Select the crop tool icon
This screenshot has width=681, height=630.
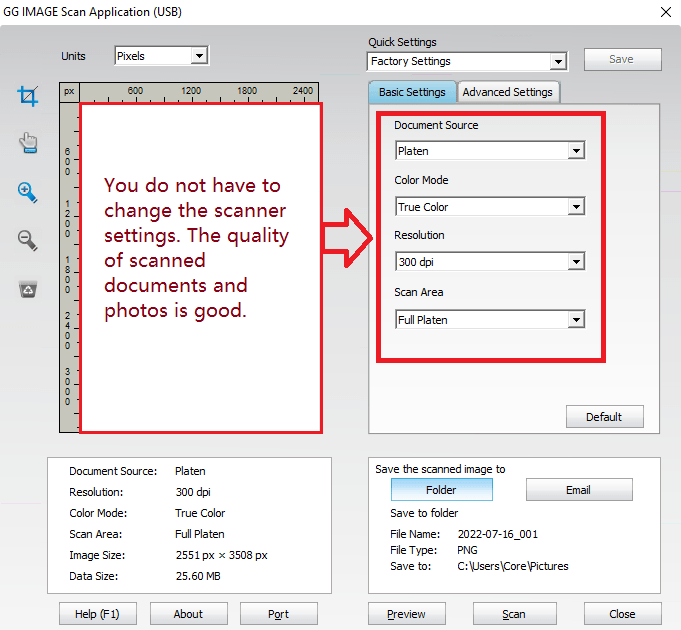(x=28, y=96)
